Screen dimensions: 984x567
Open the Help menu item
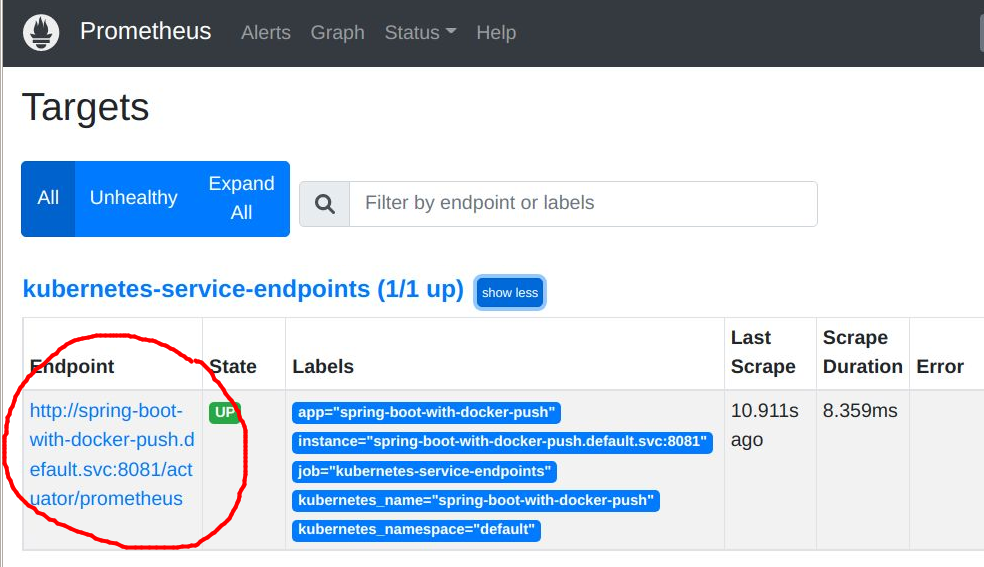(496, 33)
